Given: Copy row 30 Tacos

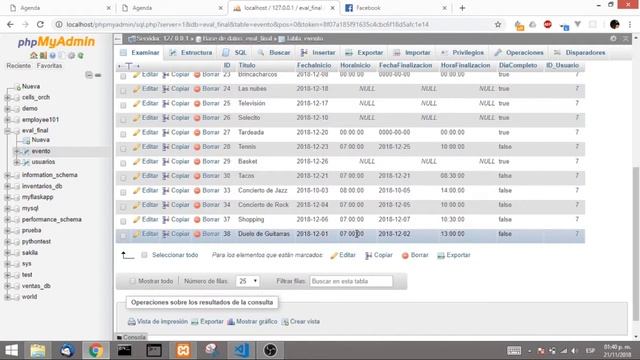Looking at the screenshot, I should click(x=176, y=176).
